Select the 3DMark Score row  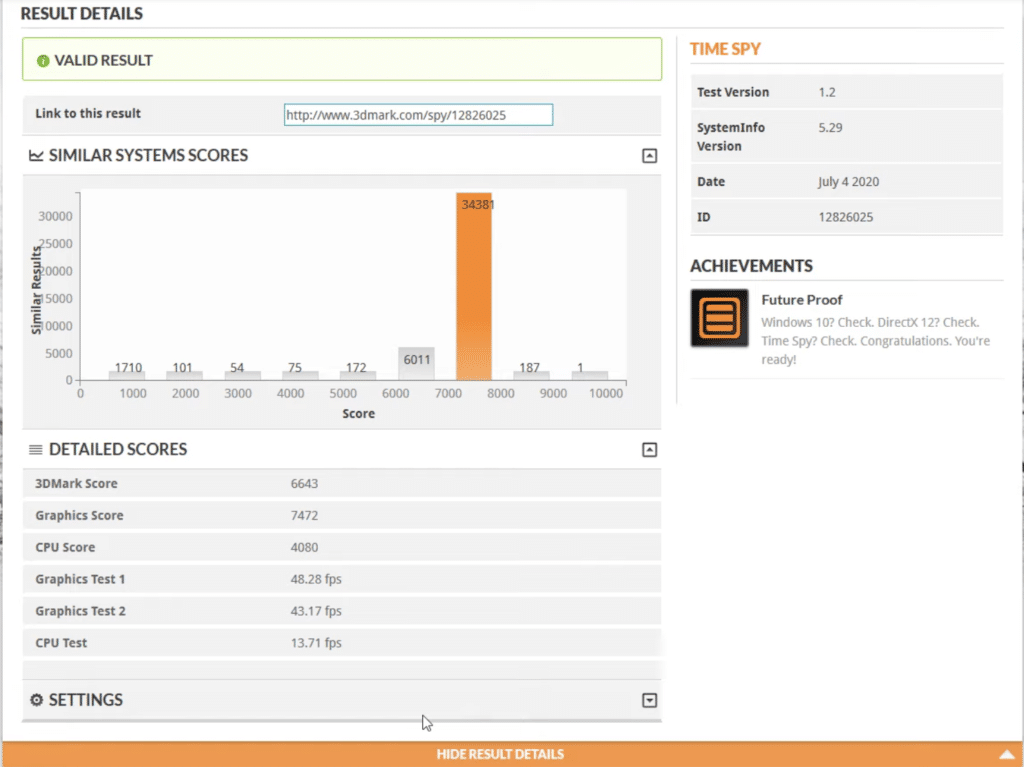click(x=341, y=484)
